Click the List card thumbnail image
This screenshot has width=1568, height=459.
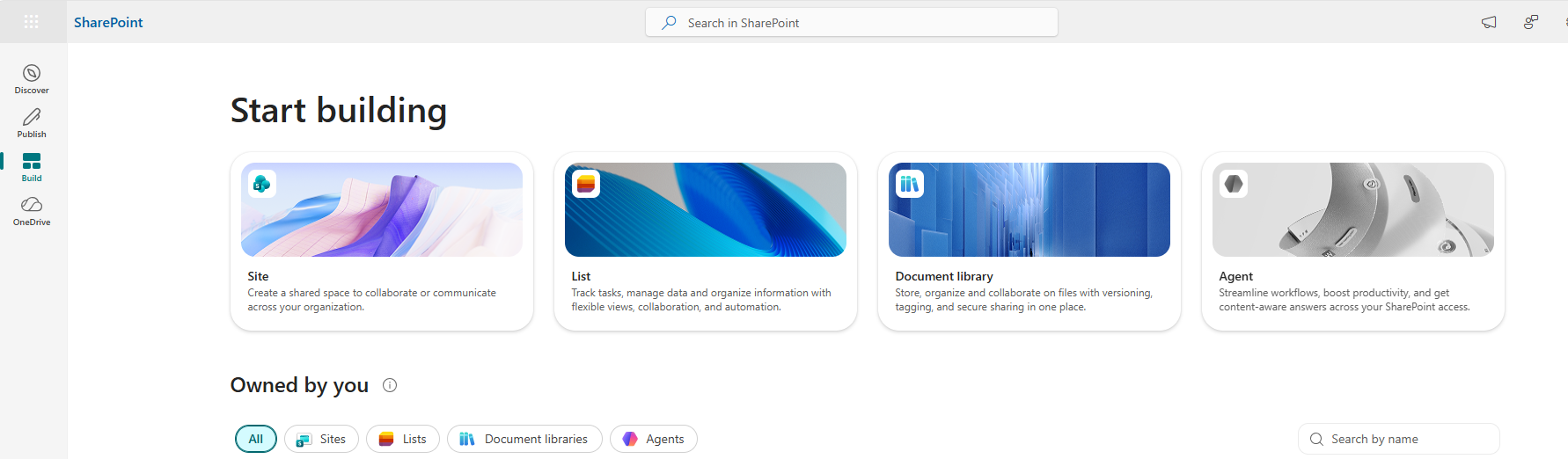pyautogui.click(x=706, y=209)
